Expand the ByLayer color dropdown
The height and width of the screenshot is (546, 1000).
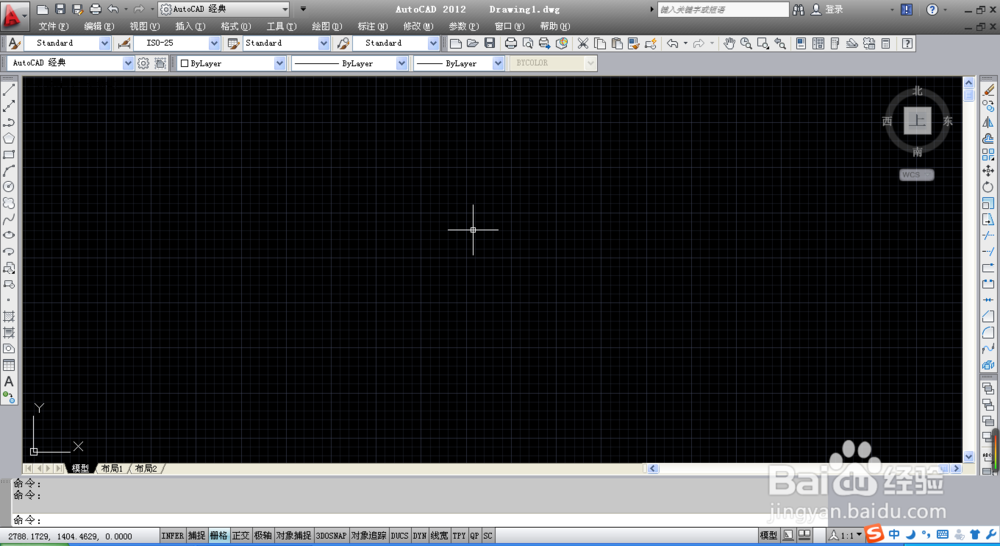(279, 63)
